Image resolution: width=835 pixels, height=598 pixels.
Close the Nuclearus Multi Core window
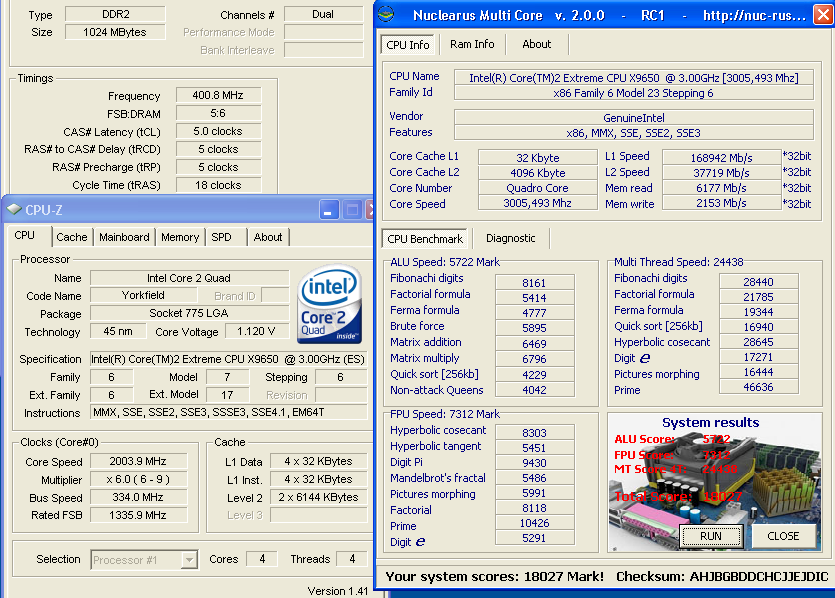tap(823, 14)
